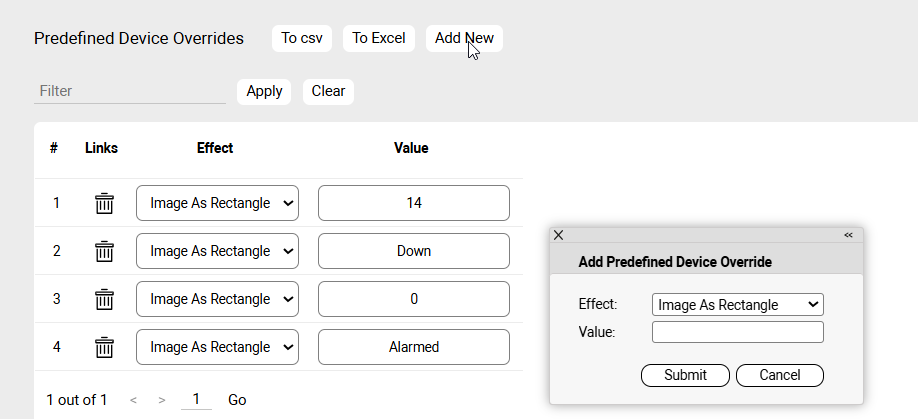
Task: Click the trash icon in row 4
Action: pos(104,348)
